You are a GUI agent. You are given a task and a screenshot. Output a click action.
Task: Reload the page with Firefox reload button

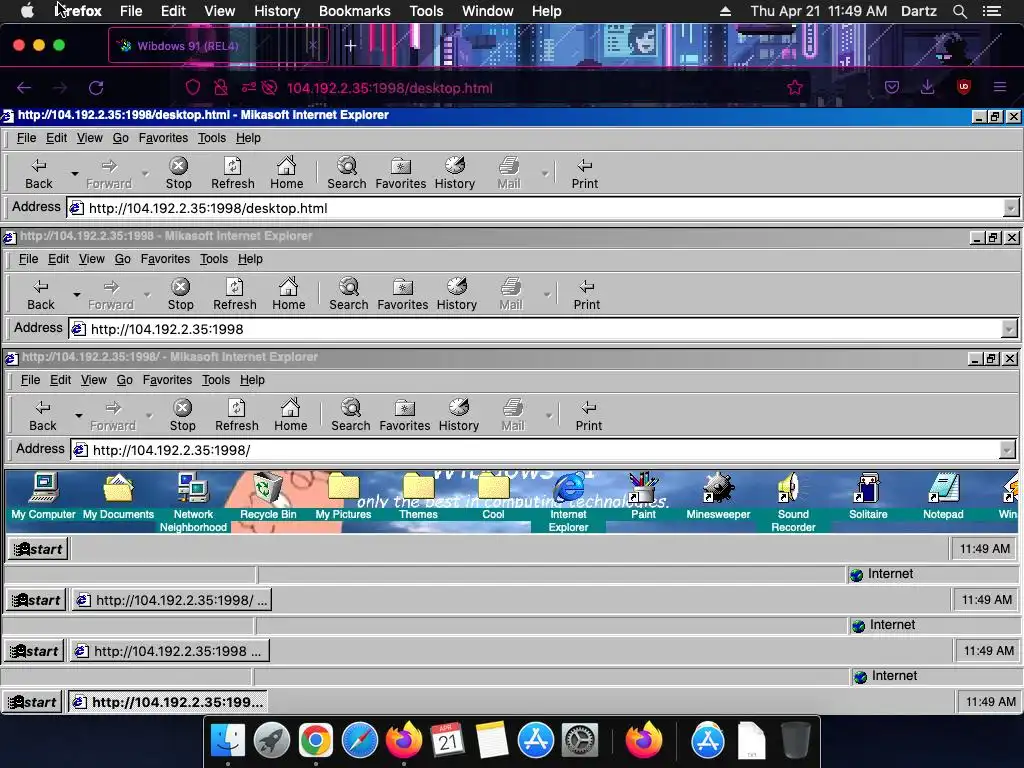(x=96, y=88)
